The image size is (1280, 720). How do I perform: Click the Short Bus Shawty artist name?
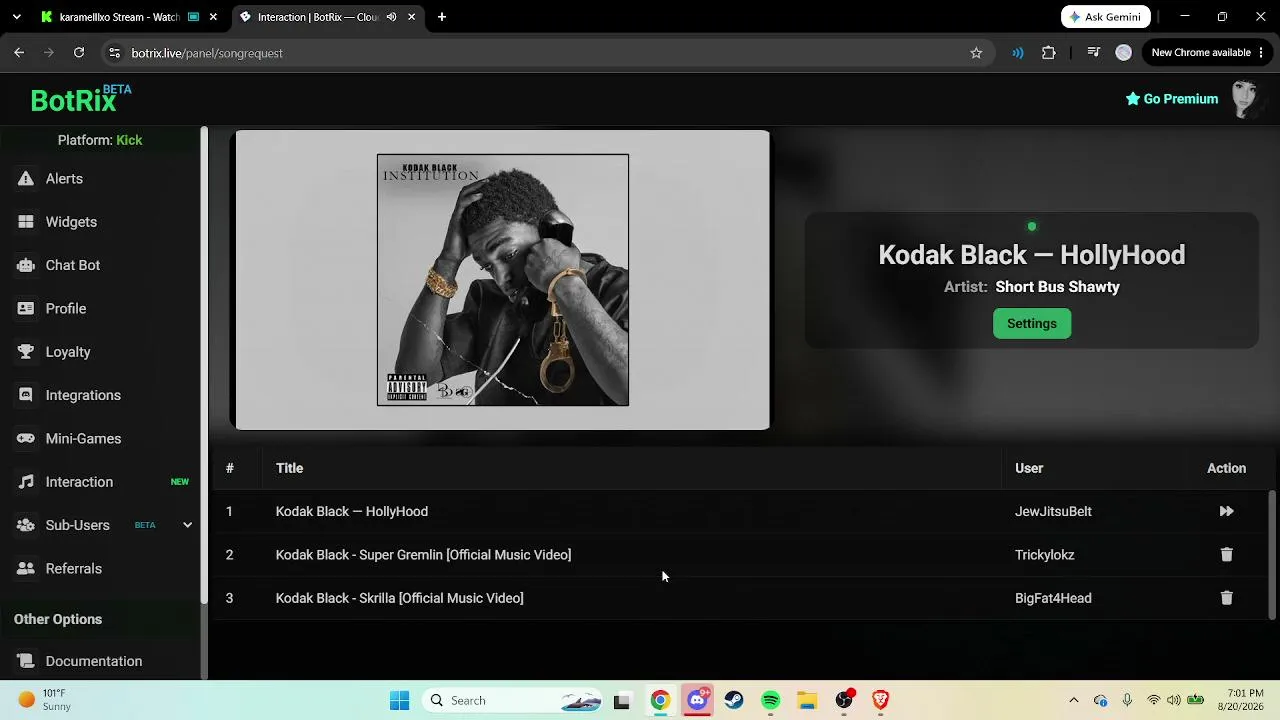[x=1057, y=287]
